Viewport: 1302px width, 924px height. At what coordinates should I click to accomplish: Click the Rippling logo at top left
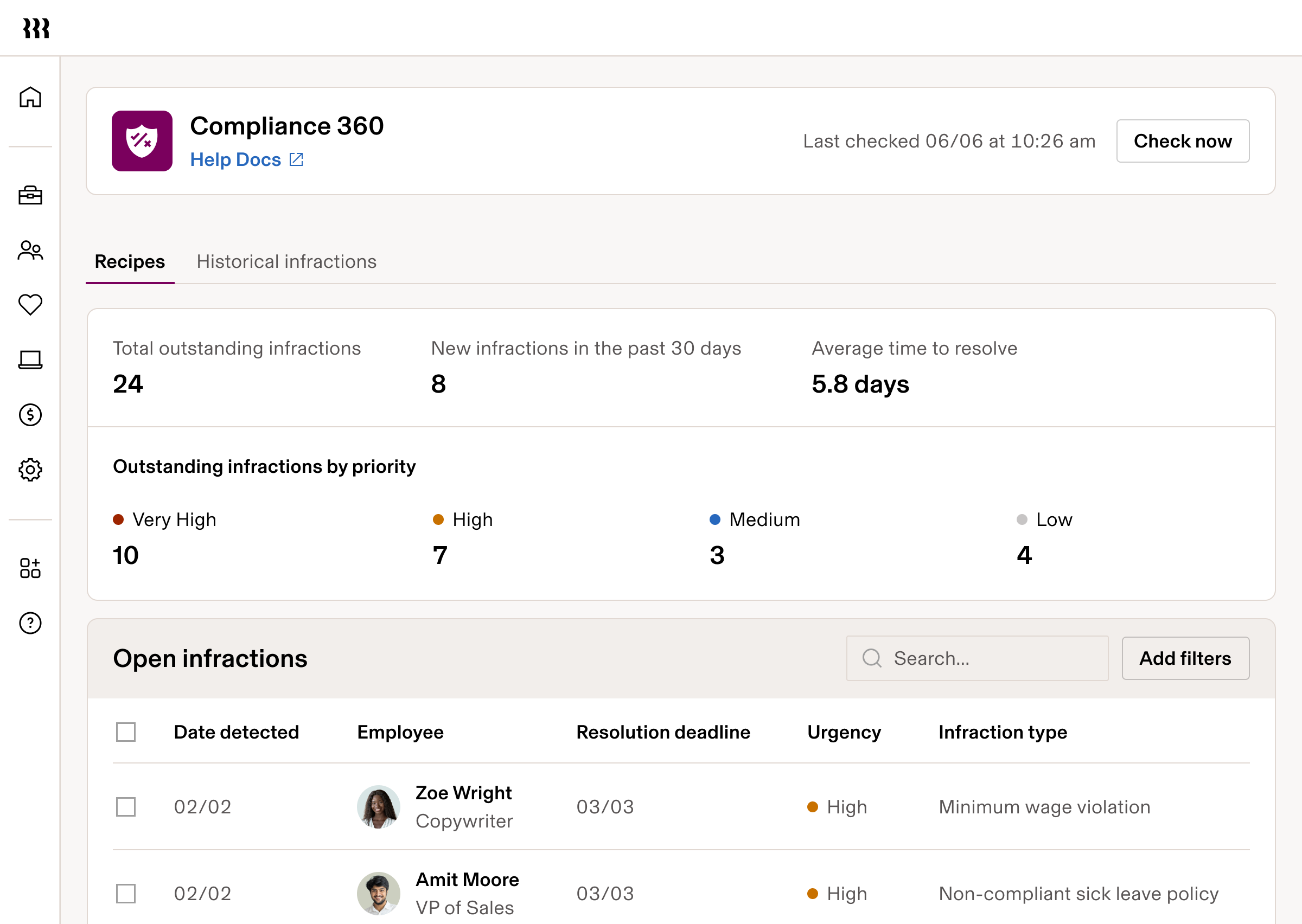[36, 28]
